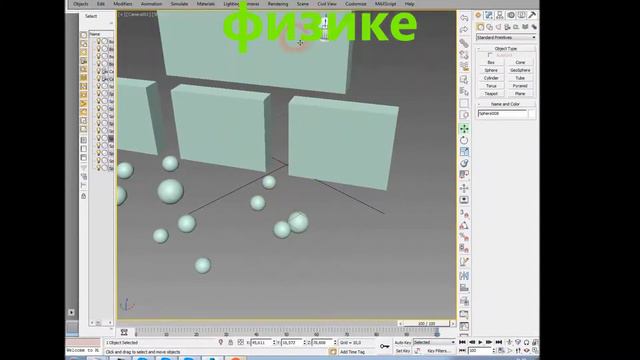Click the selection lock padlock icon

[231, 342]
